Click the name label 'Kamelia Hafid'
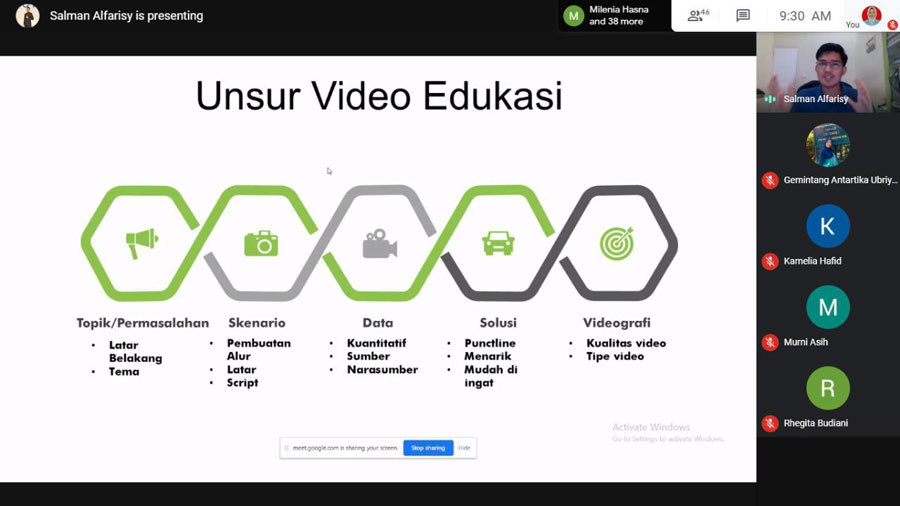Screen dimensions: 900x506 pos(812,261)
